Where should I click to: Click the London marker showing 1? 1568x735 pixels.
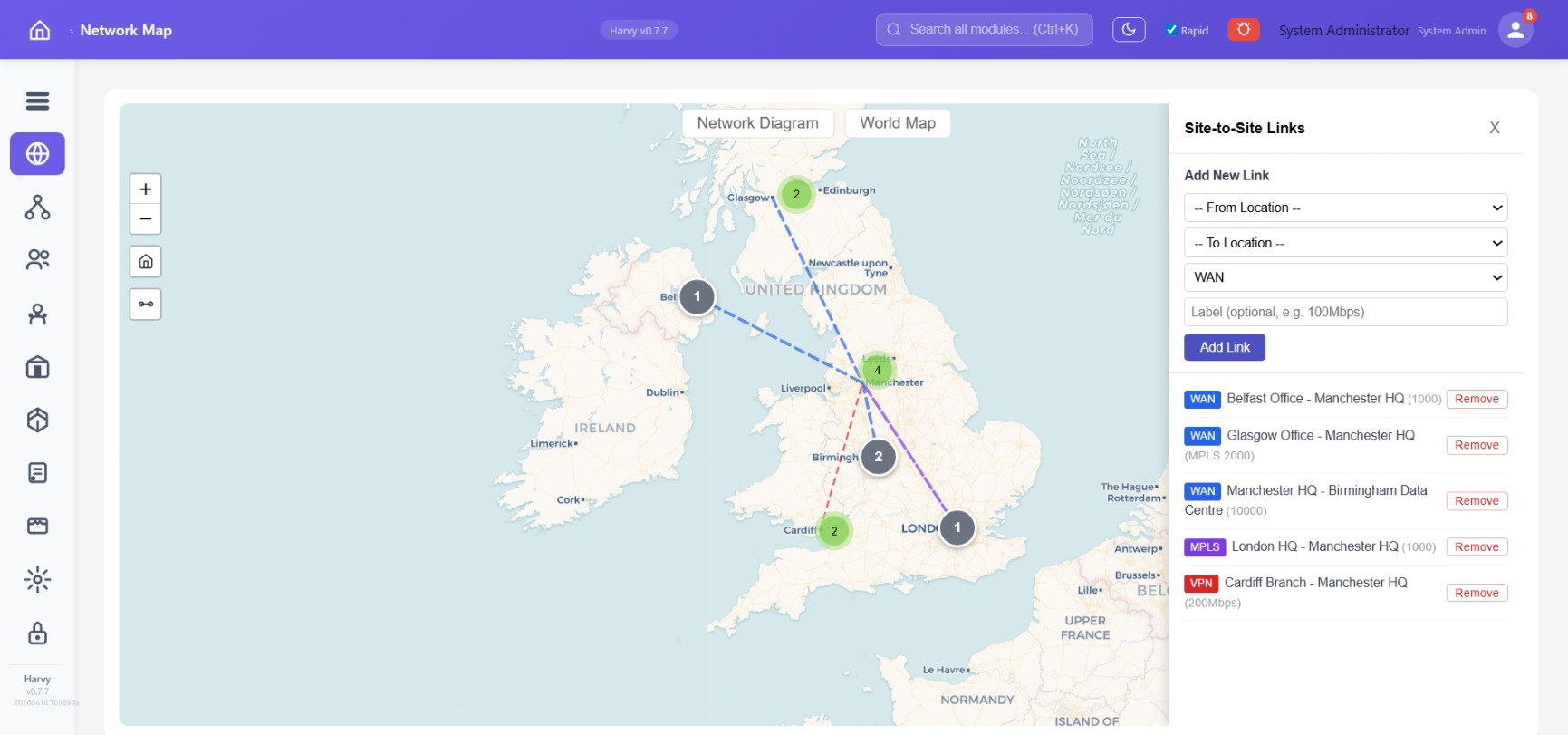(957, 527)
